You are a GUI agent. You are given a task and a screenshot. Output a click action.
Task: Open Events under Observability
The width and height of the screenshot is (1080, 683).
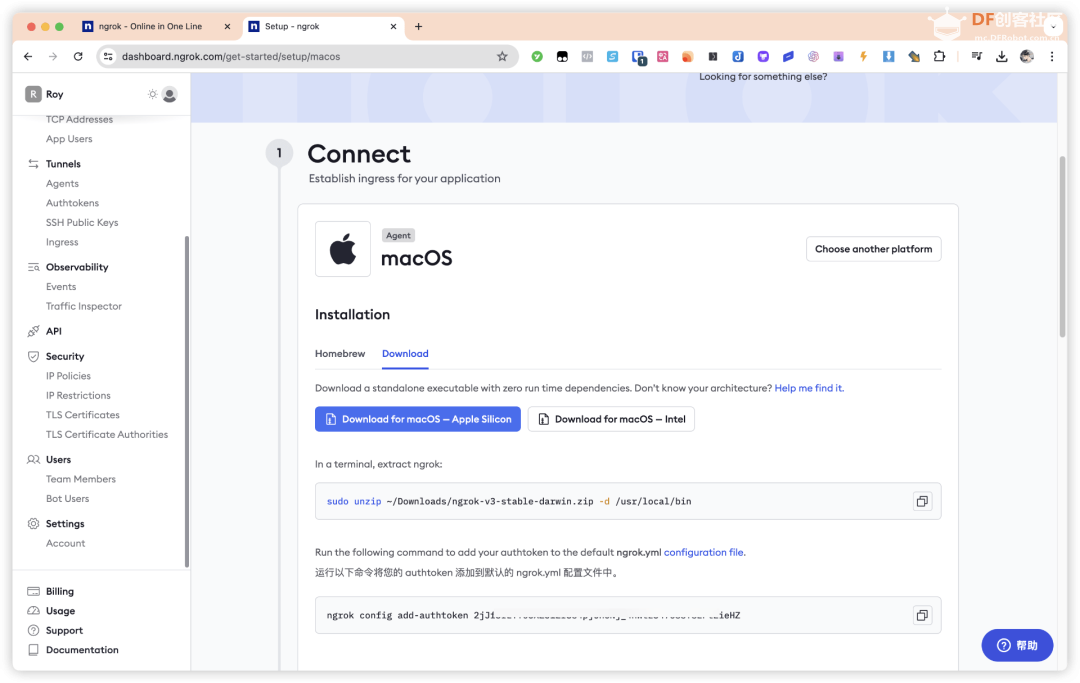click(x=61, y=286)
